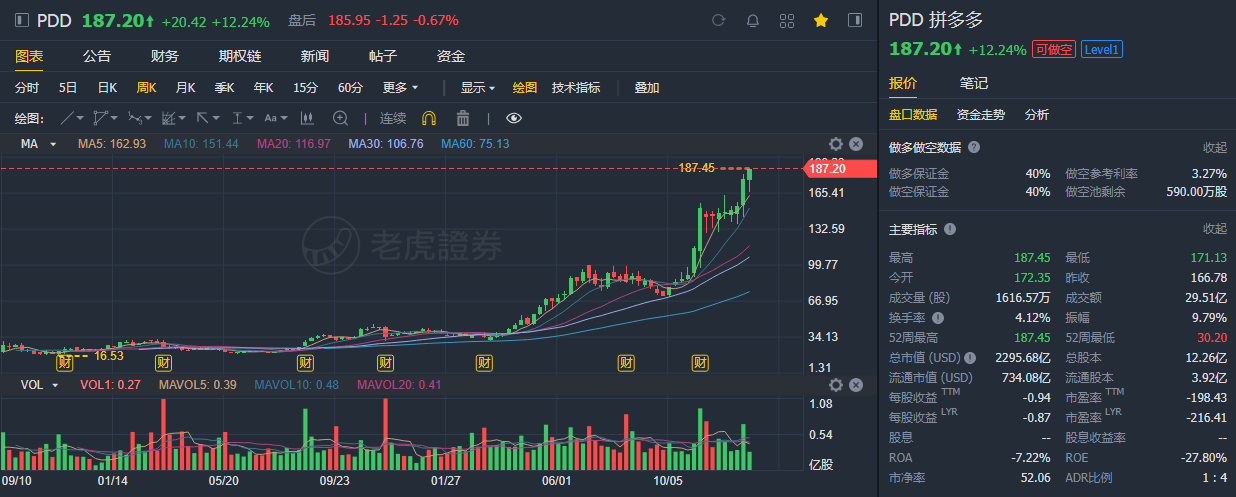Click the zoom-in magnifier tool

pyautogui.click(x=340, y=117)
